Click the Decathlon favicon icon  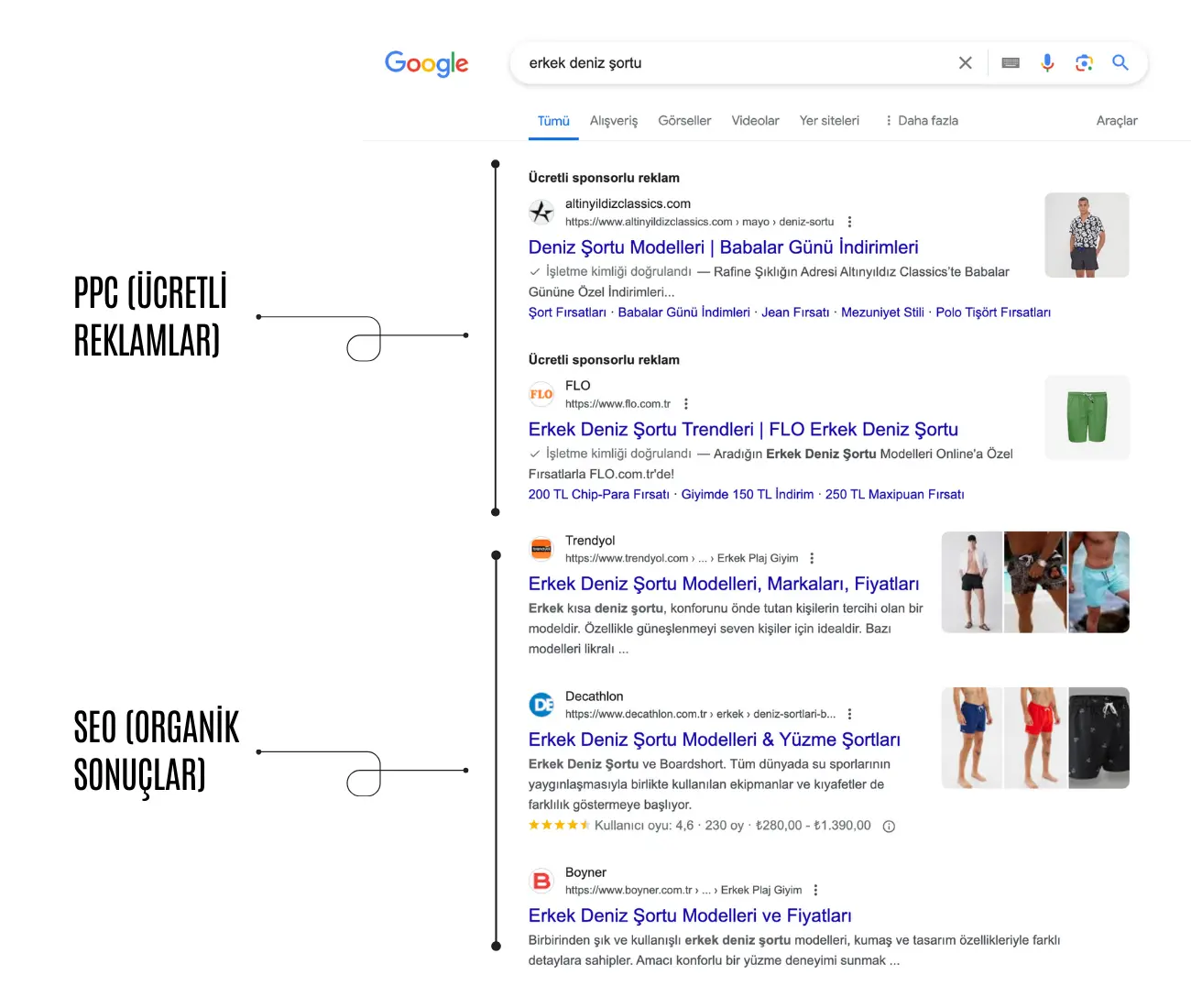tap(541, 705)
